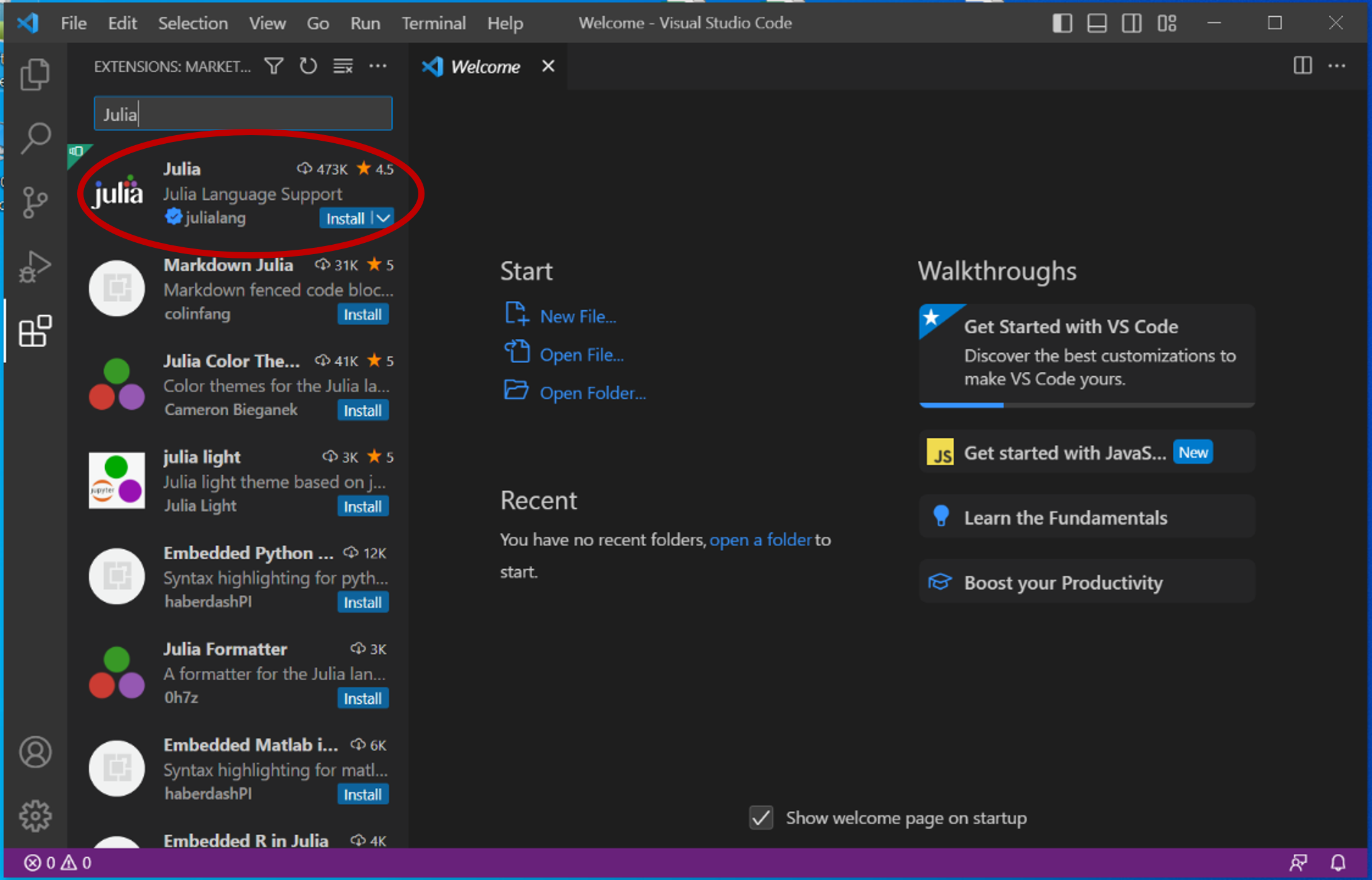Open the Run menu
The width and height of the screenshot is (1372, 880).
[x=365, y=24]
